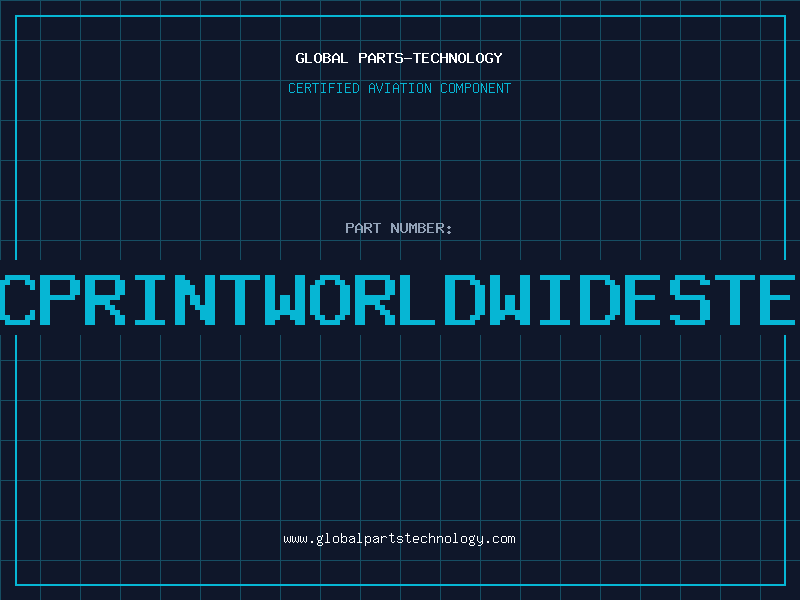Select the large letter P in the part number
The height and width of the screenshot is (600, 800).
(62, 300)
